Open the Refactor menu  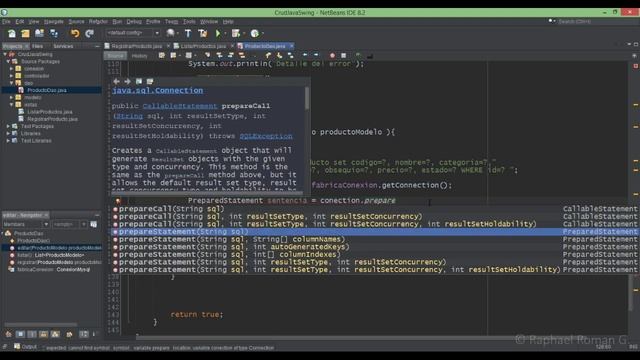(98, 22)
